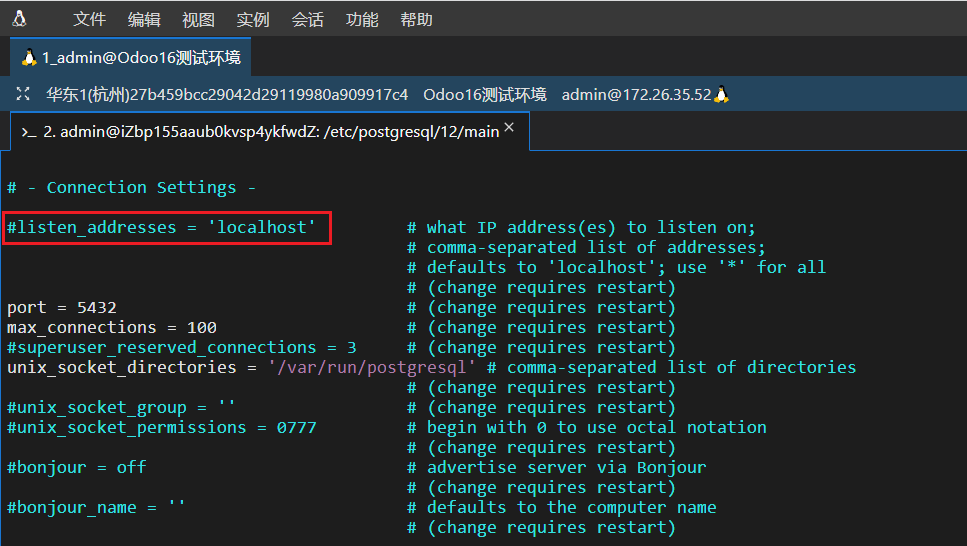Open the 视图 menu
The height and width of the screenshot is (546, 967).
tap(198, 20)
